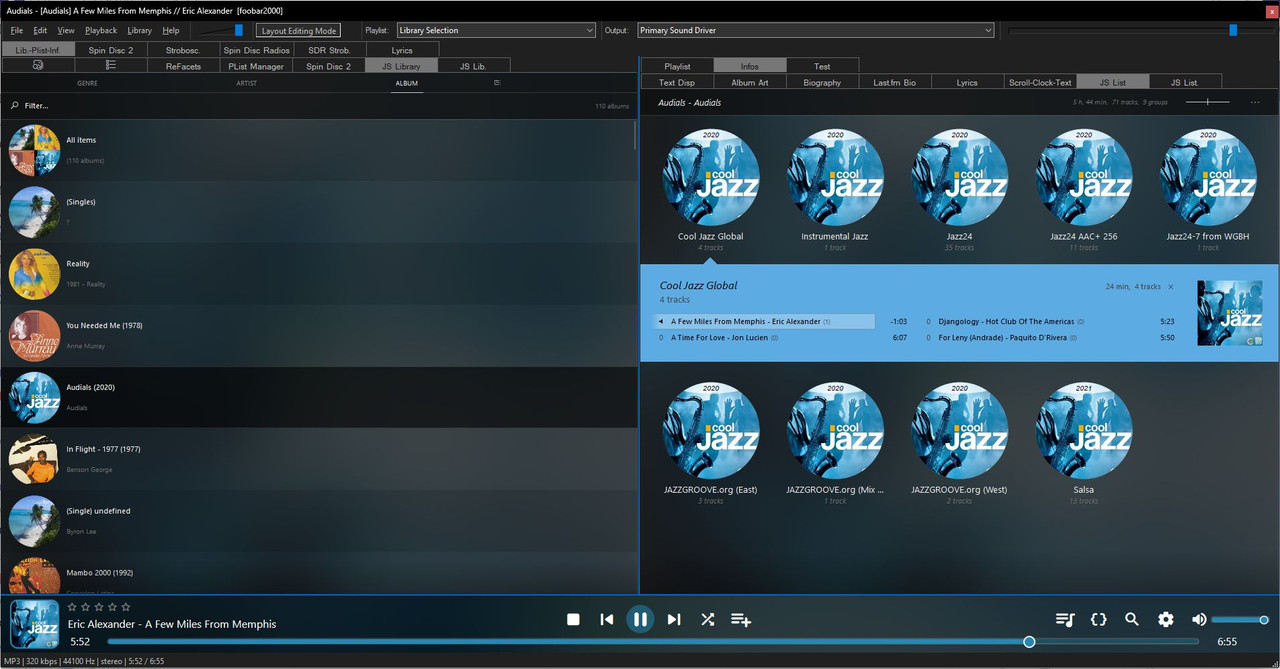The height and width of the screenshot is (669, 1280).
Task: Switch to PList Manager tab
Action: click(x=256, y=66)
